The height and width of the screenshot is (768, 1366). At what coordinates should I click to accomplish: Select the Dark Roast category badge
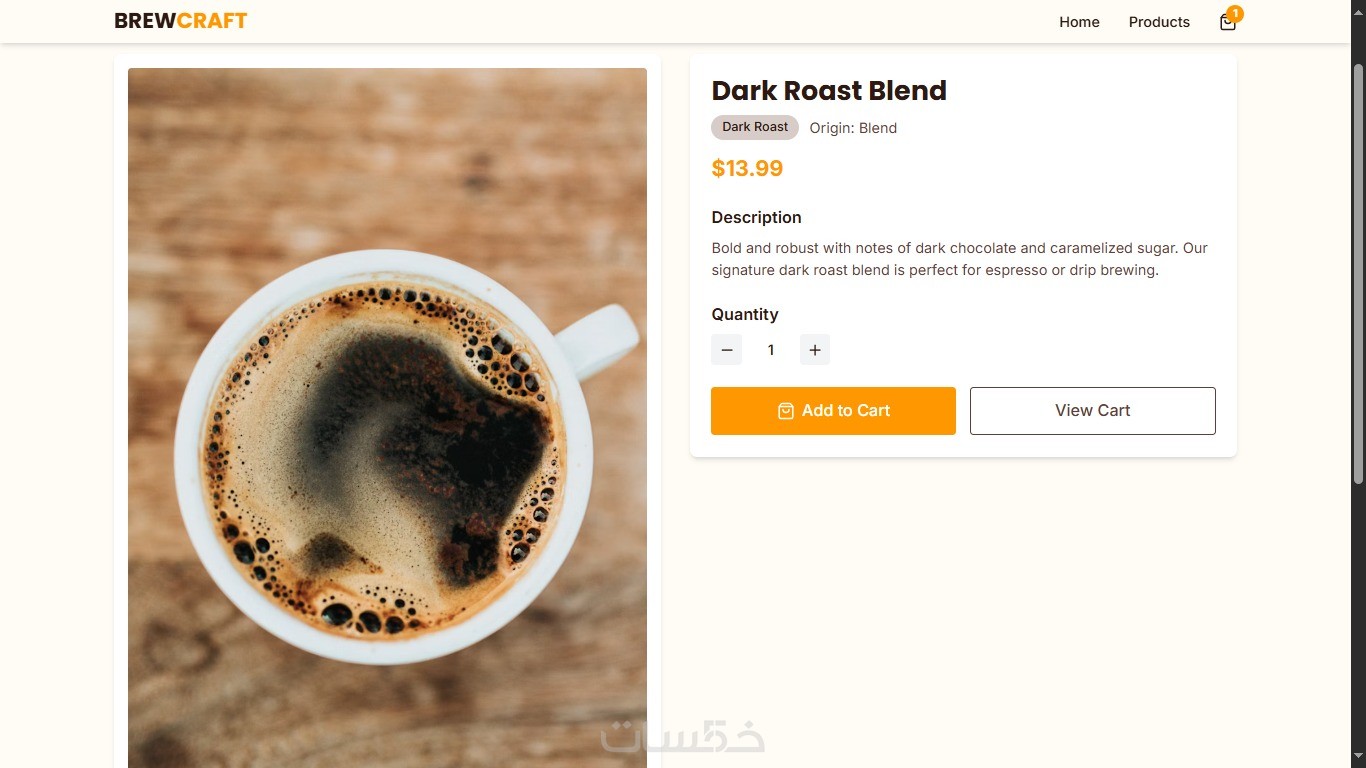[x=755, y=127]
